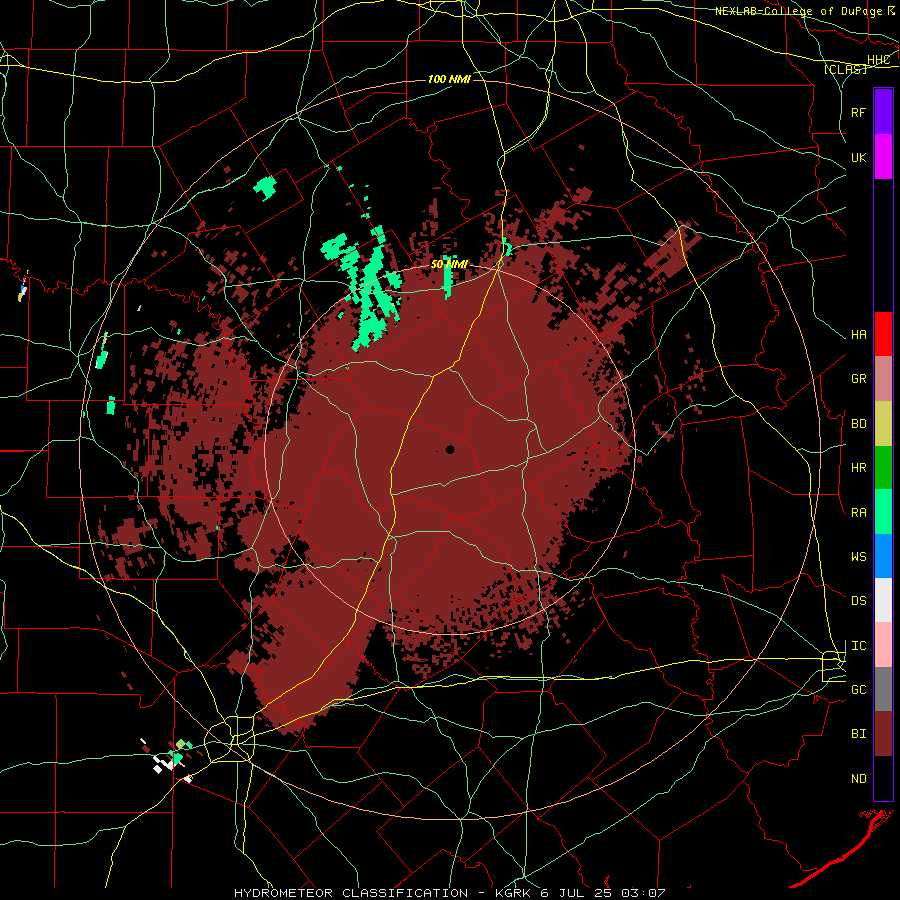Click the ND legend label

tap(859, 779)
